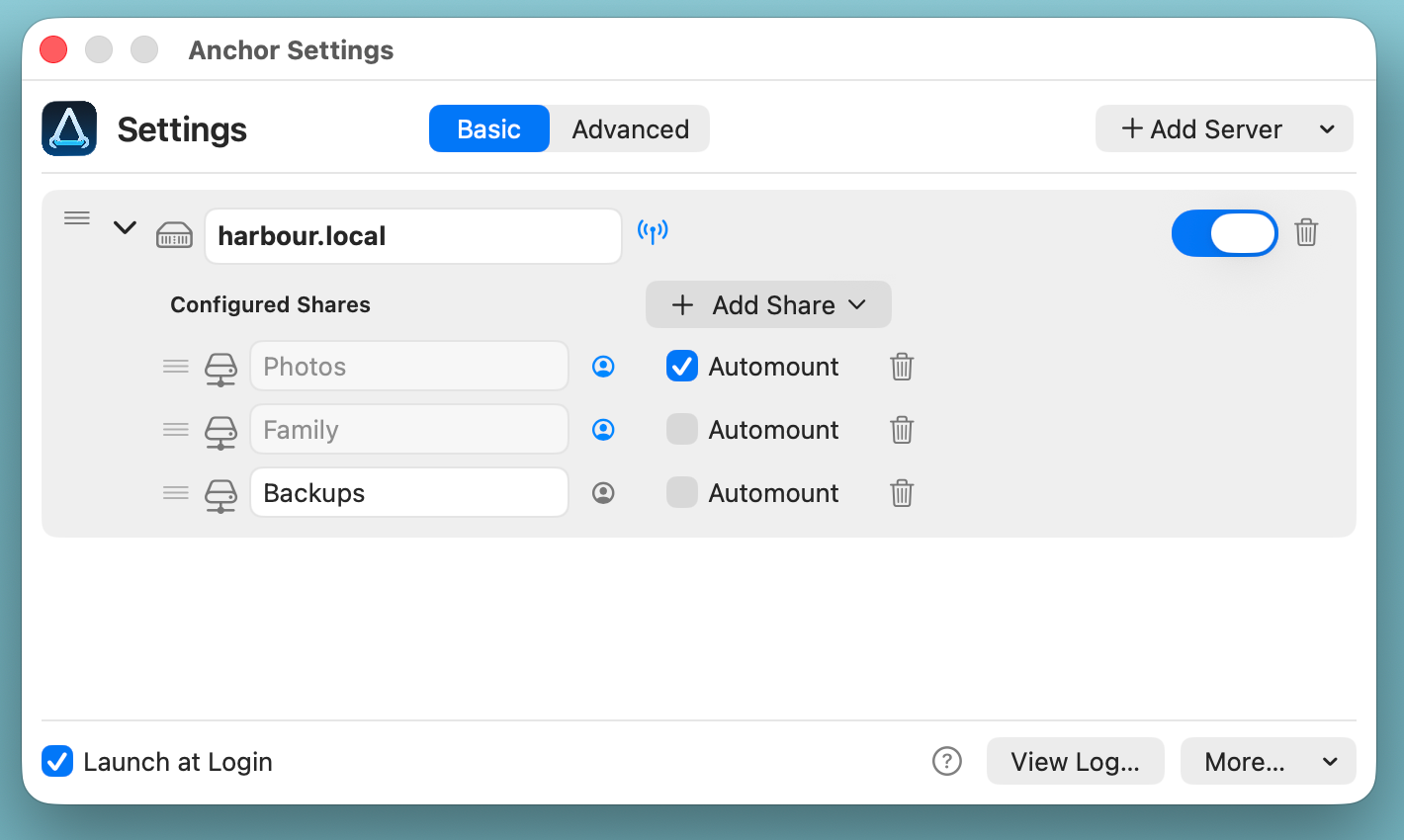Switch to the Advanced tab
Screen dimensions: 1404x840
[630, 128]
